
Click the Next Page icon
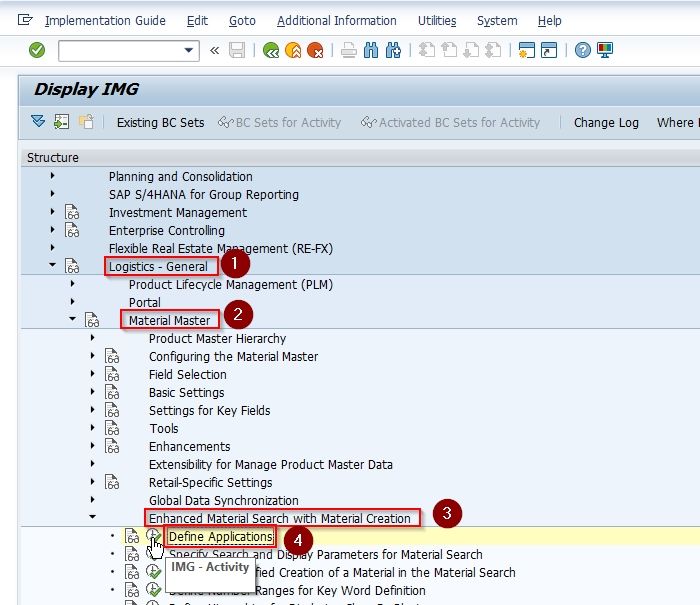[471, 50]
